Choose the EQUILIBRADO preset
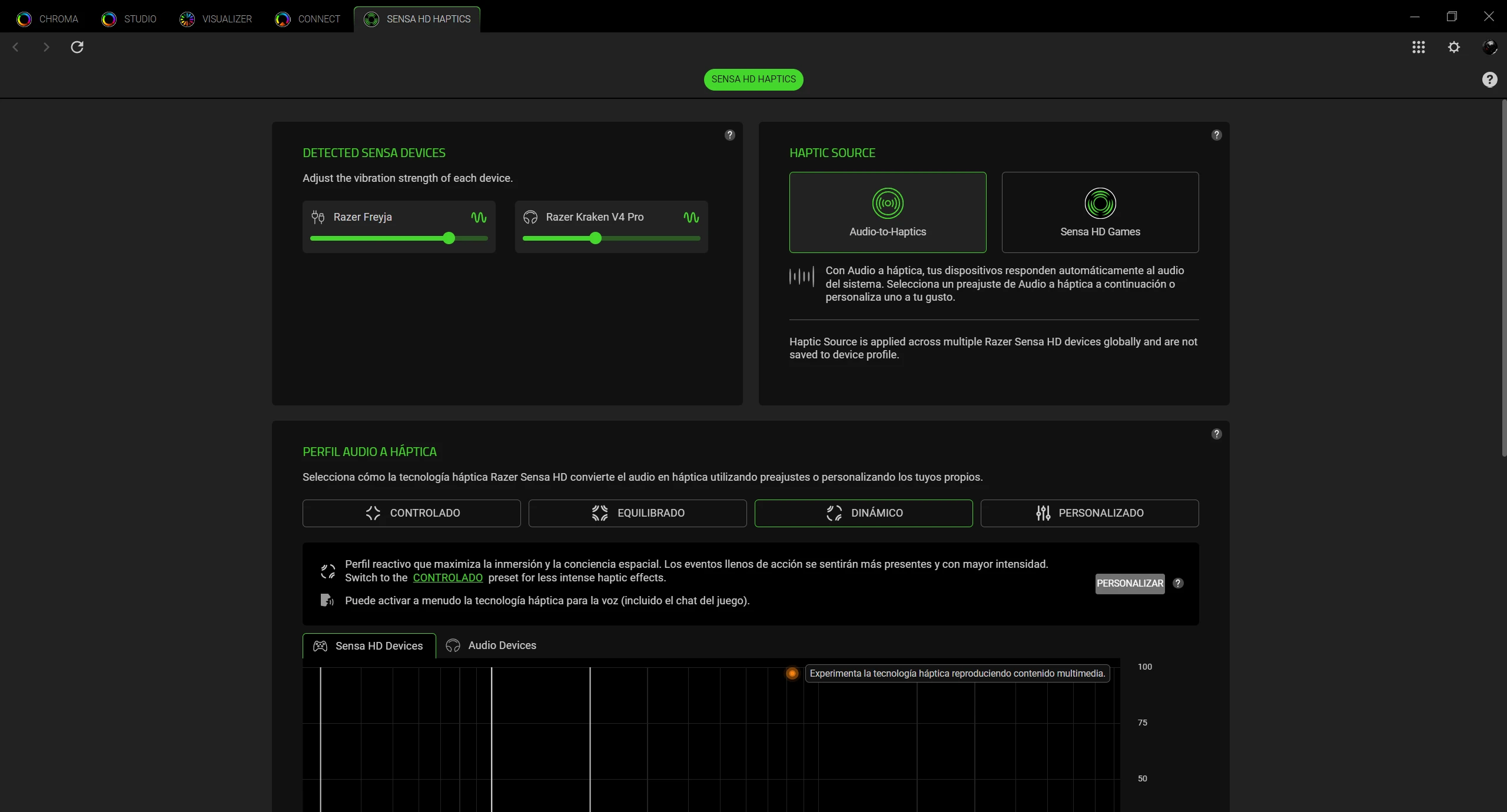This screenshot has width=1507, height=812. (x=638, y=513)
